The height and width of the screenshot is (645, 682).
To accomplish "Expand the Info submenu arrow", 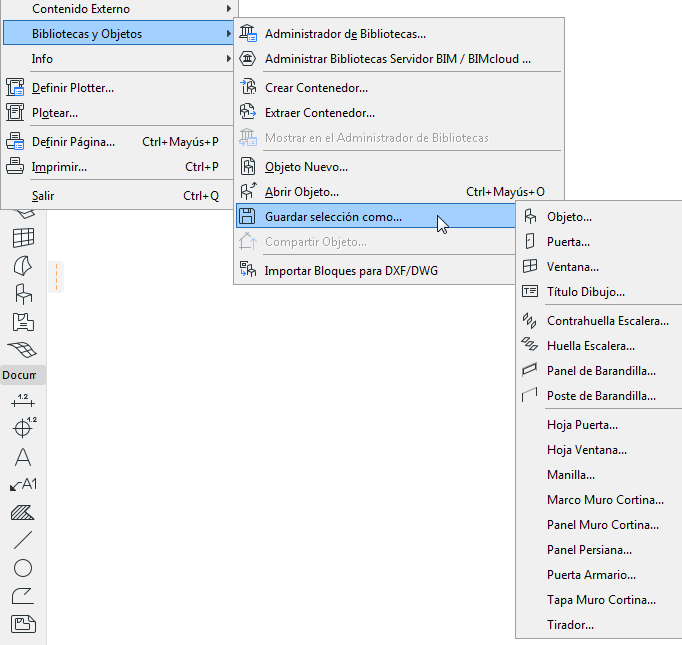I will point(229,58).
